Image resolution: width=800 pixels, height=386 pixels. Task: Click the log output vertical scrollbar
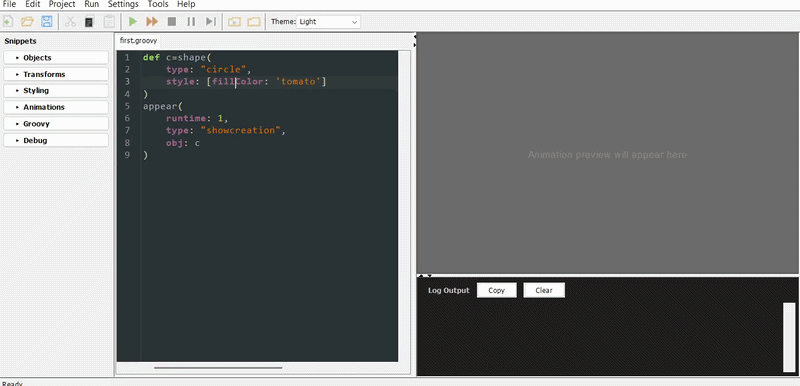pos(789,337)
